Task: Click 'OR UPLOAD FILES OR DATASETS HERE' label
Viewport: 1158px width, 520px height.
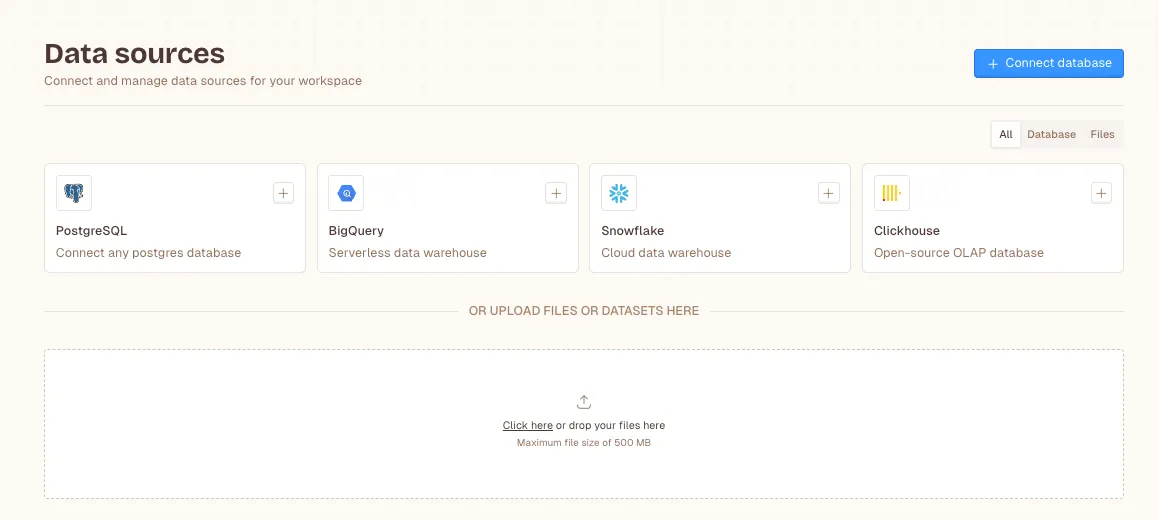Action: (584, 311)
